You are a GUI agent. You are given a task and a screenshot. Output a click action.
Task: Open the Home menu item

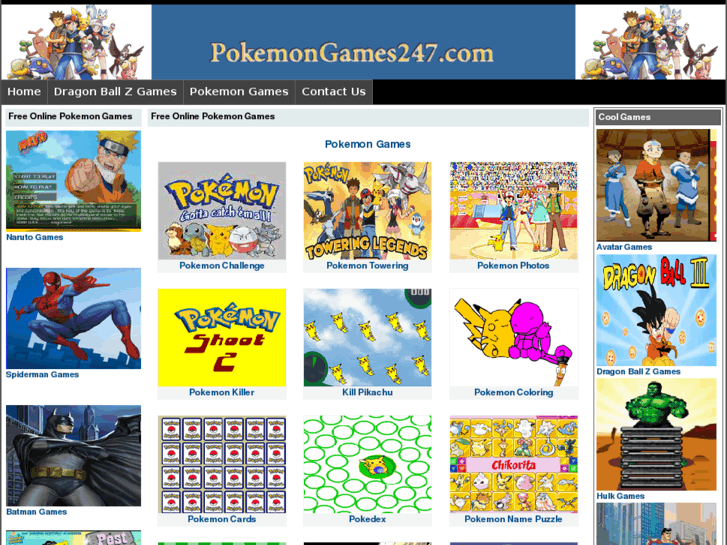[x=24, y=92]
